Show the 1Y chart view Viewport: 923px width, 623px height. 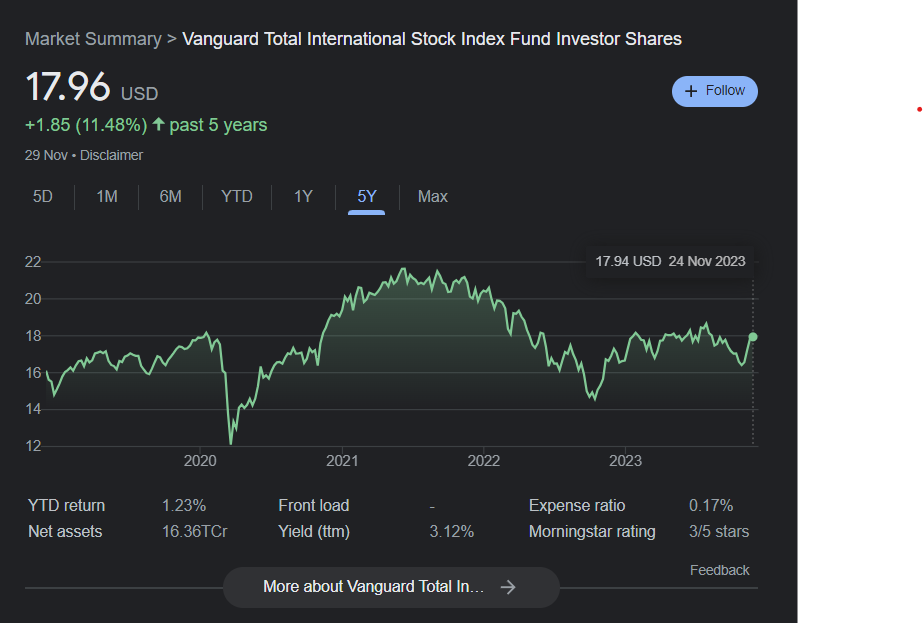pos(303,196)
